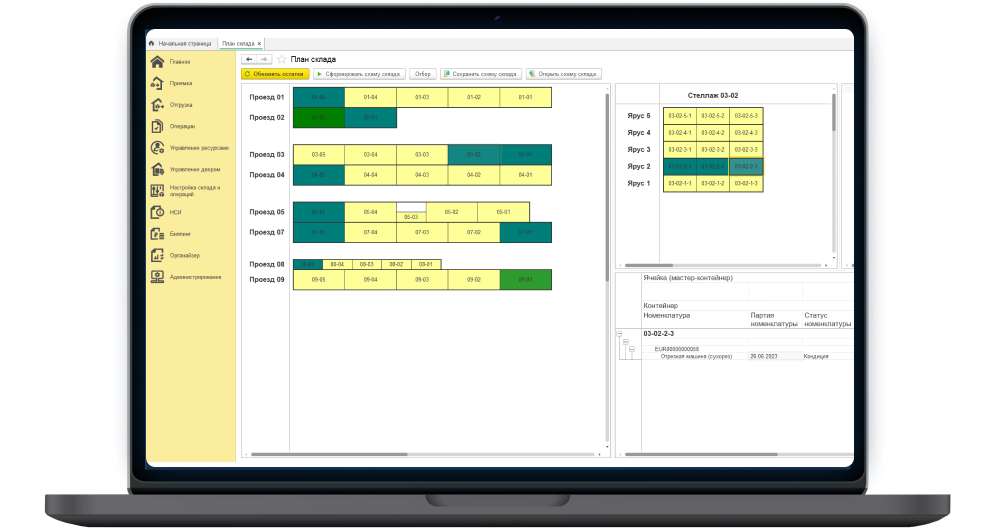Select rack cell 04-05
The image size is (1000, 528).
click(319, 175)
